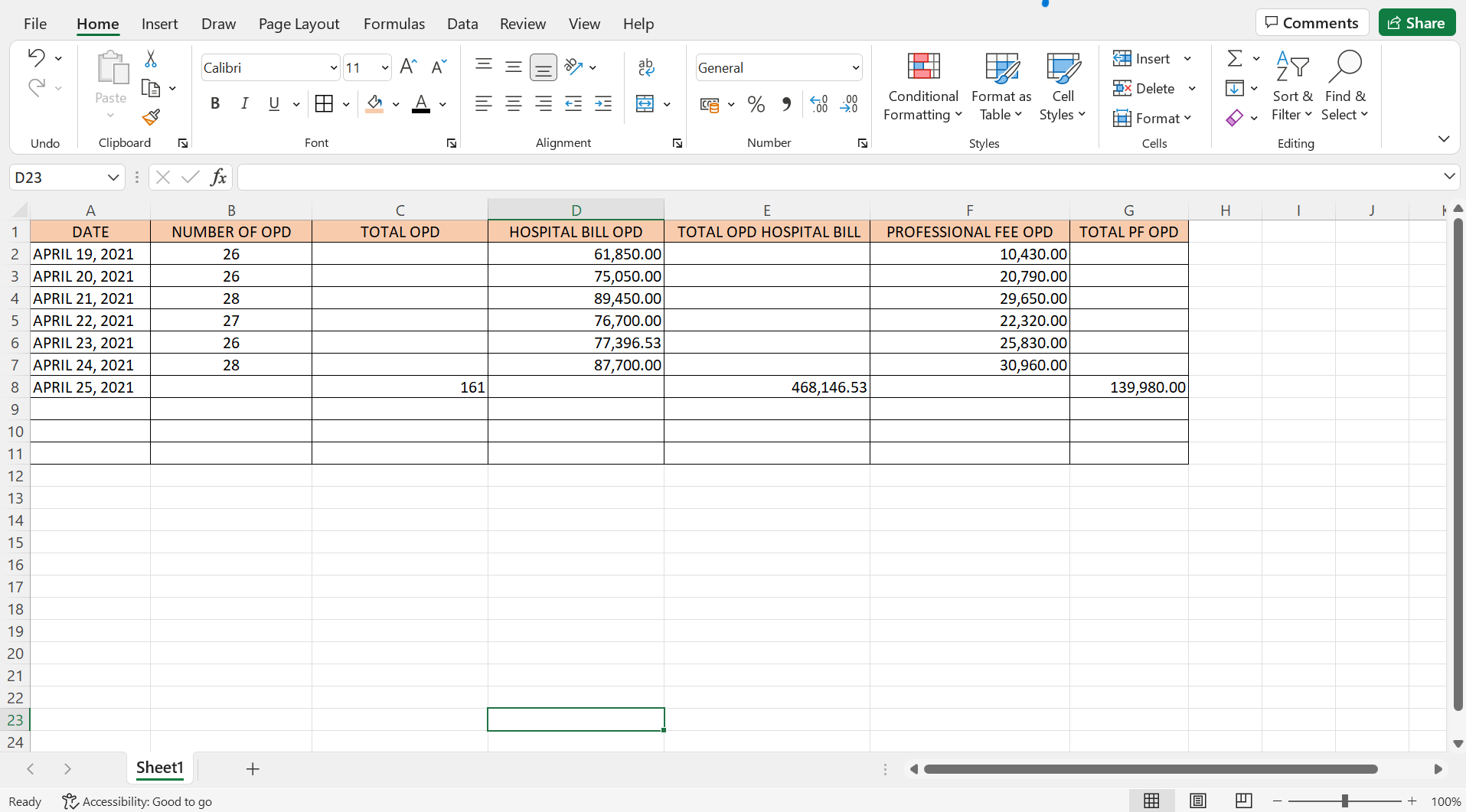The width and height of the screenshot is (1466, 812).
Task: Switch to the Data tab
Action: point(462,24)
